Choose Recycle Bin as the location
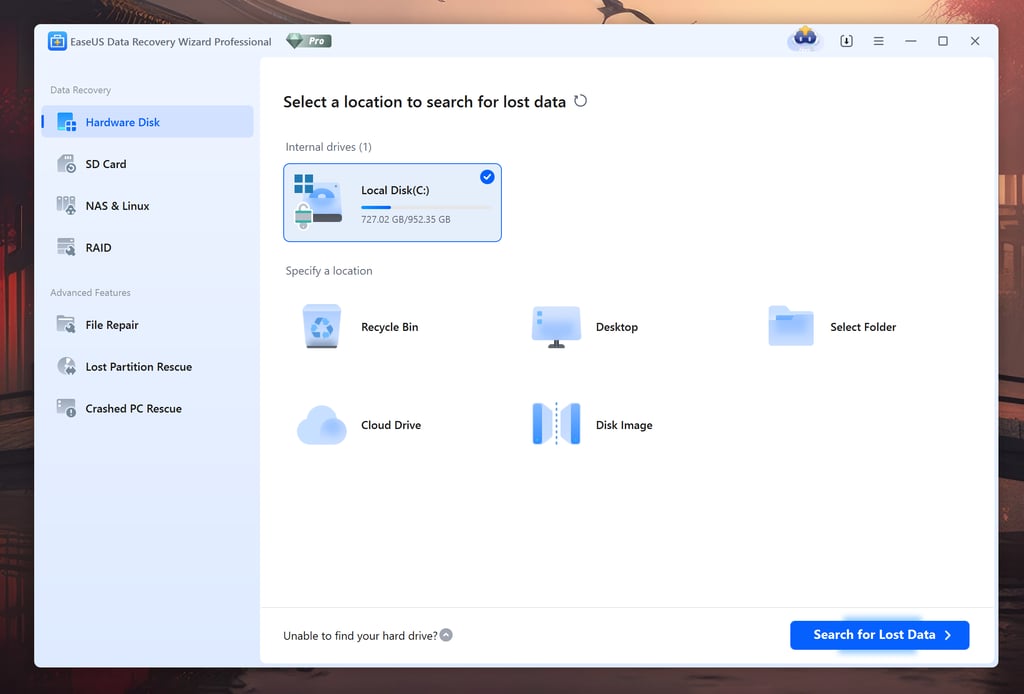 point(389,327)
